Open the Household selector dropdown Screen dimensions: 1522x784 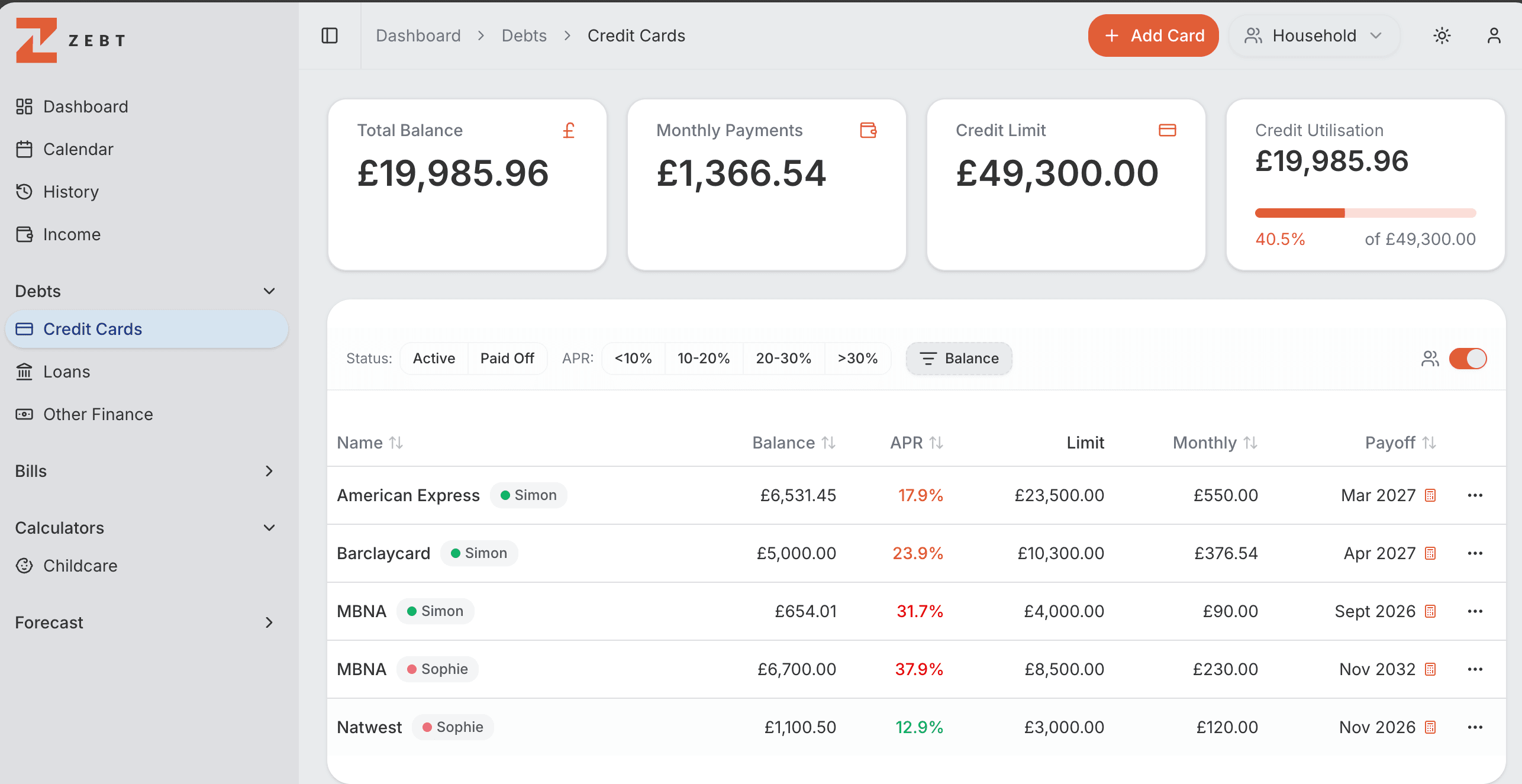click(1314, 36)
